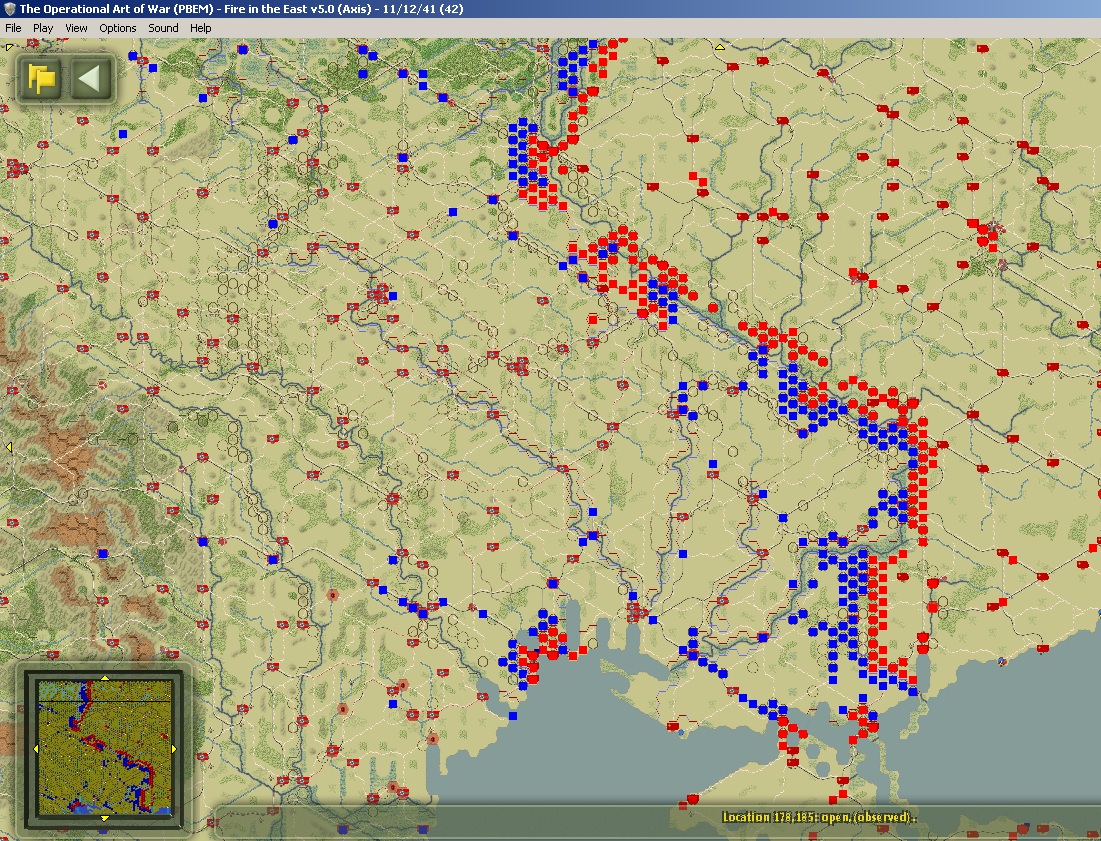Click the corner scroll arrow at map's top-left

[8, 48]
